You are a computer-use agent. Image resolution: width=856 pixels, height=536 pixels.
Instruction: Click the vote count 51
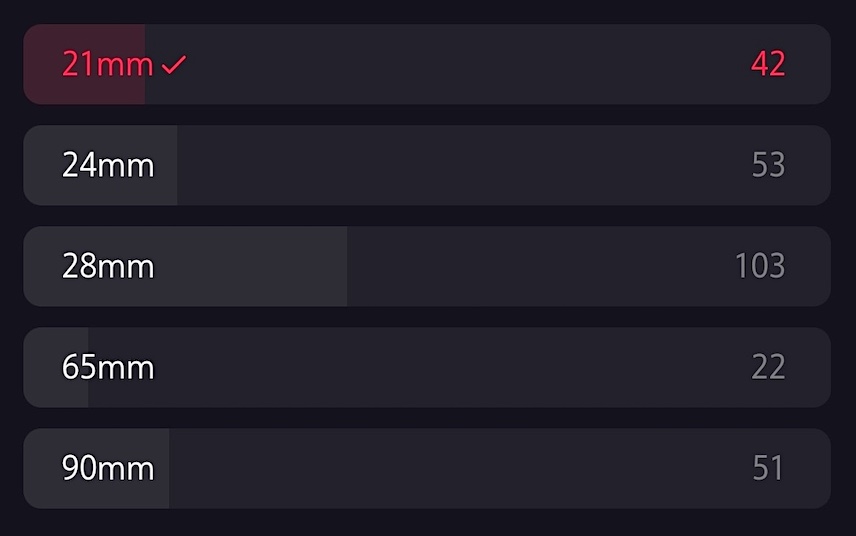click(768, 468)
